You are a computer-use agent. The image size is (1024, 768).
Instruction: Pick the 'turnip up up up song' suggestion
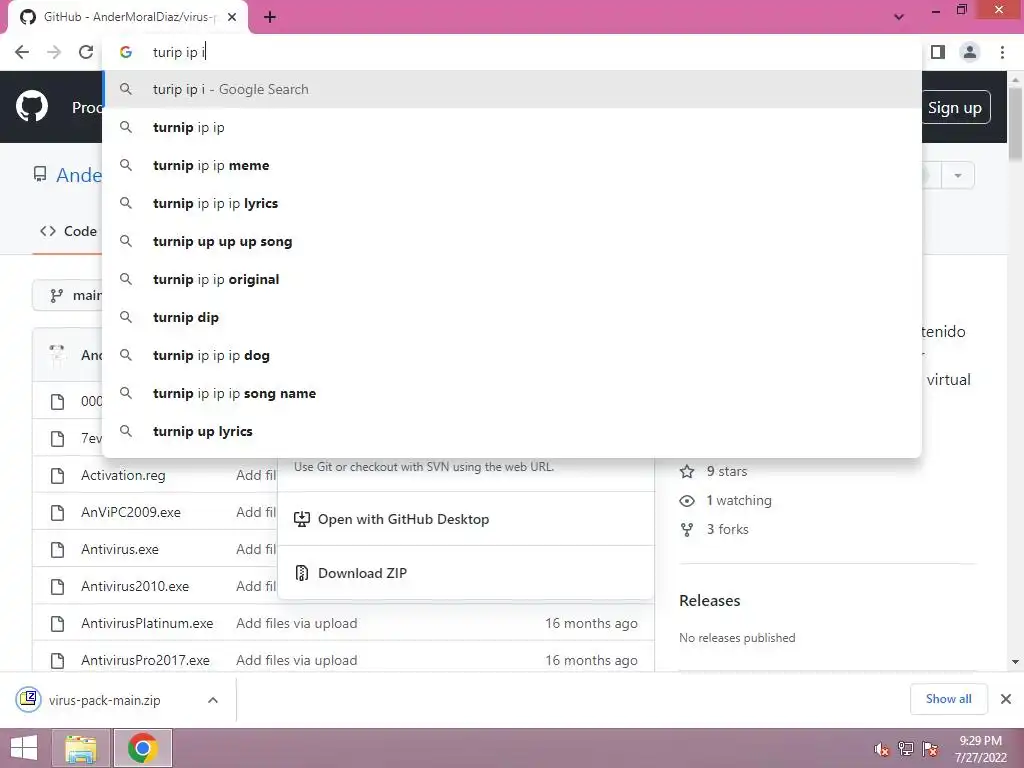(512, 241)
